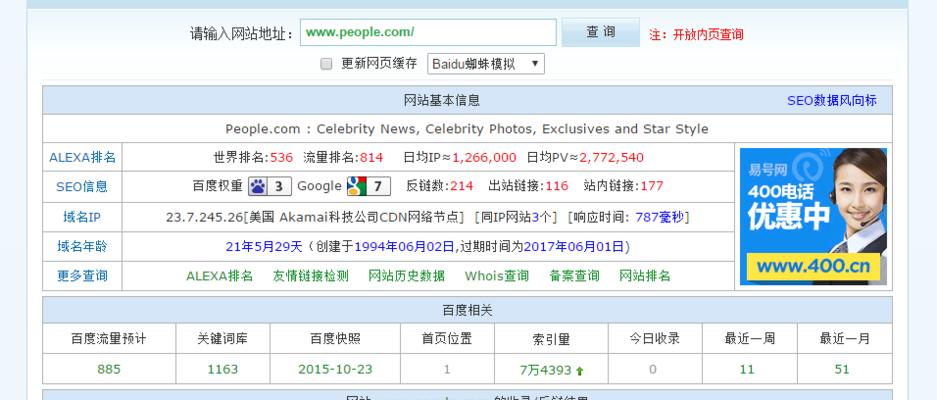Click keyword library value 1163
This screenshot has height=400, width=937.
tap(222, 370)
